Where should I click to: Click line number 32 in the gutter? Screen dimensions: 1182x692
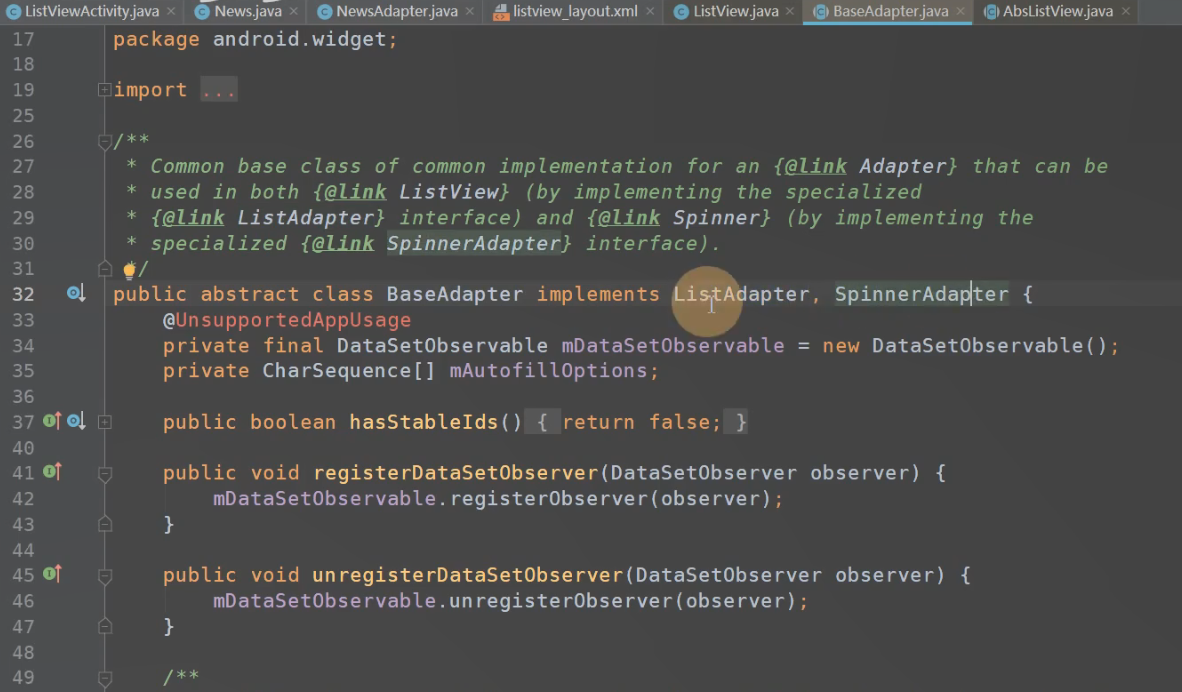[23, 294]
